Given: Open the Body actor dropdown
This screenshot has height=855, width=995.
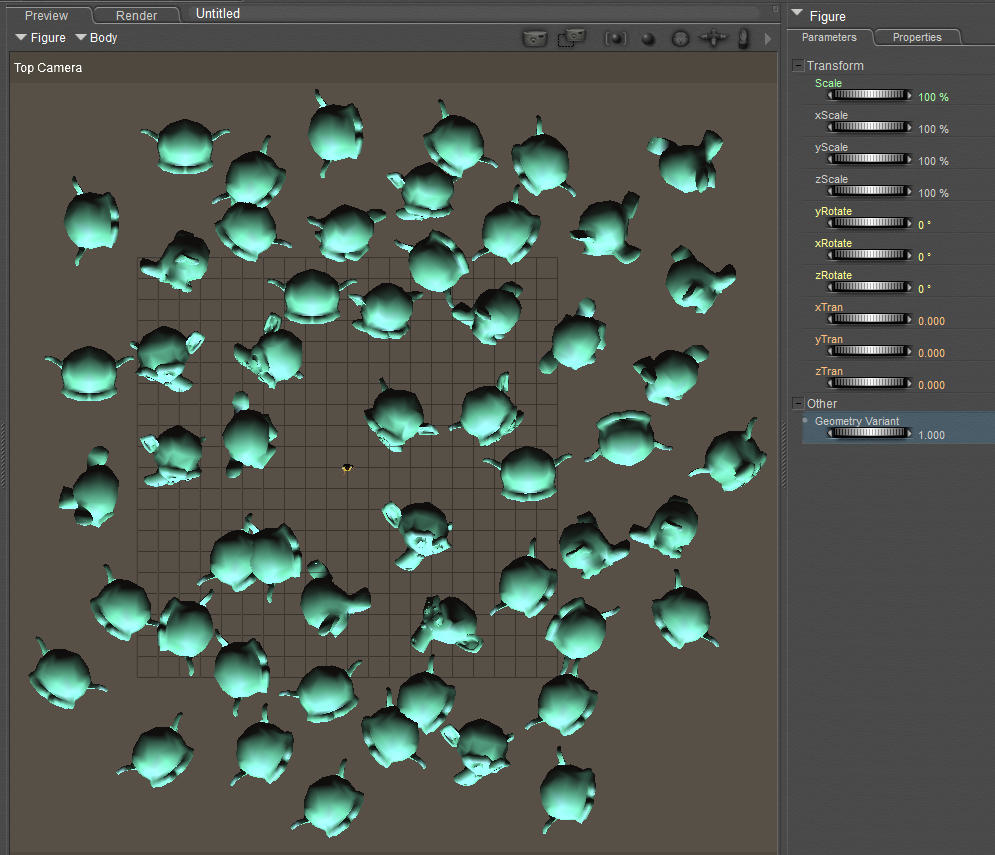Looking at the screenshot, I should pyautogui.click(x=96, y=38).
